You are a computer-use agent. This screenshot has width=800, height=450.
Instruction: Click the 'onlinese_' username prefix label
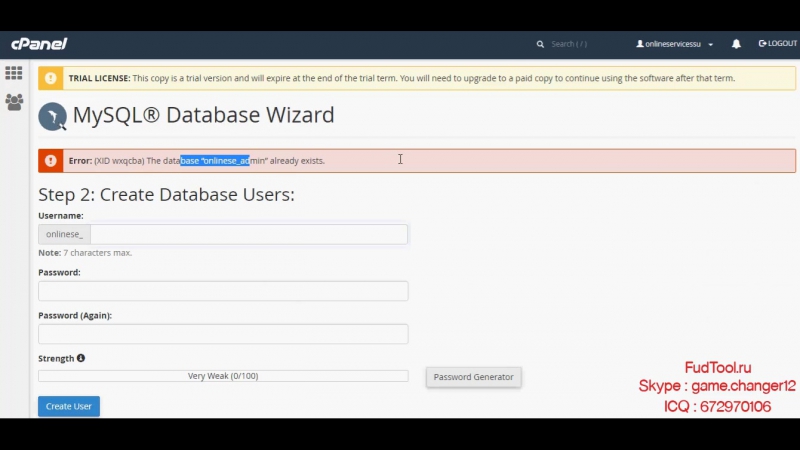point(64,234)
